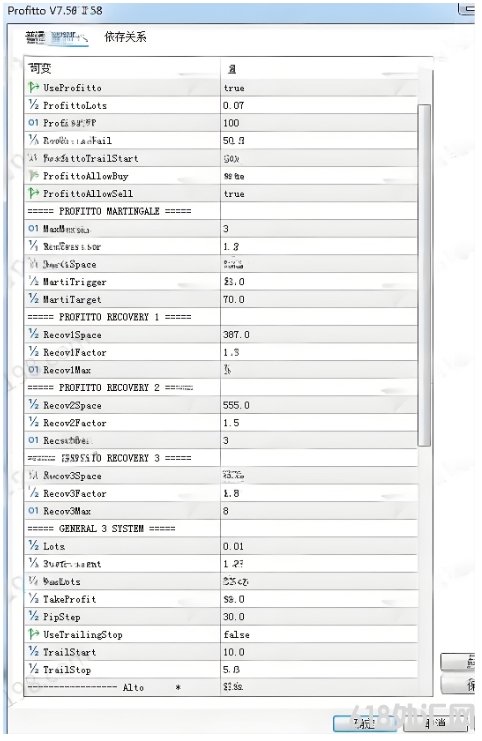The height and width of the screenshot is (741, 482).
Task: Select the 'ProfittoAllowBuy' variable name
Action: point(86,176)
